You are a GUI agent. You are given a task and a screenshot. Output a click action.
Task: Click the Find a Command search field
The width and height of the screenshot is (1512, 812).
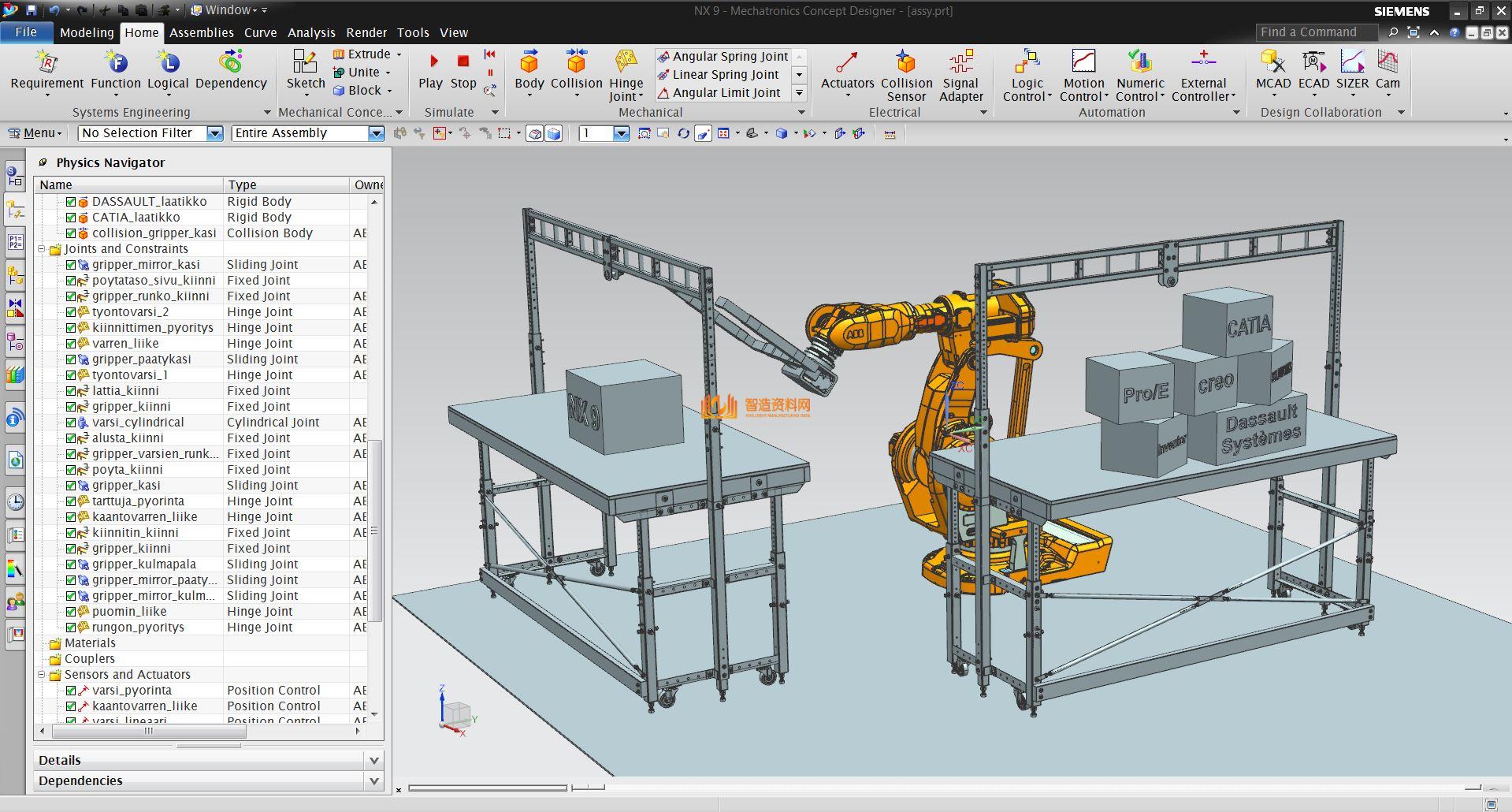(1315, 32)
